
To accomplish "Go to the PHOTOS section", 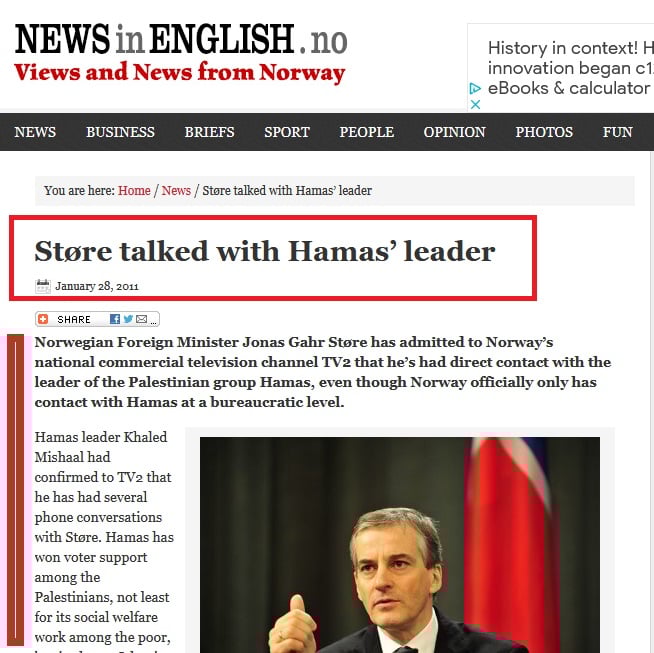I will click(x=544, y=132).
